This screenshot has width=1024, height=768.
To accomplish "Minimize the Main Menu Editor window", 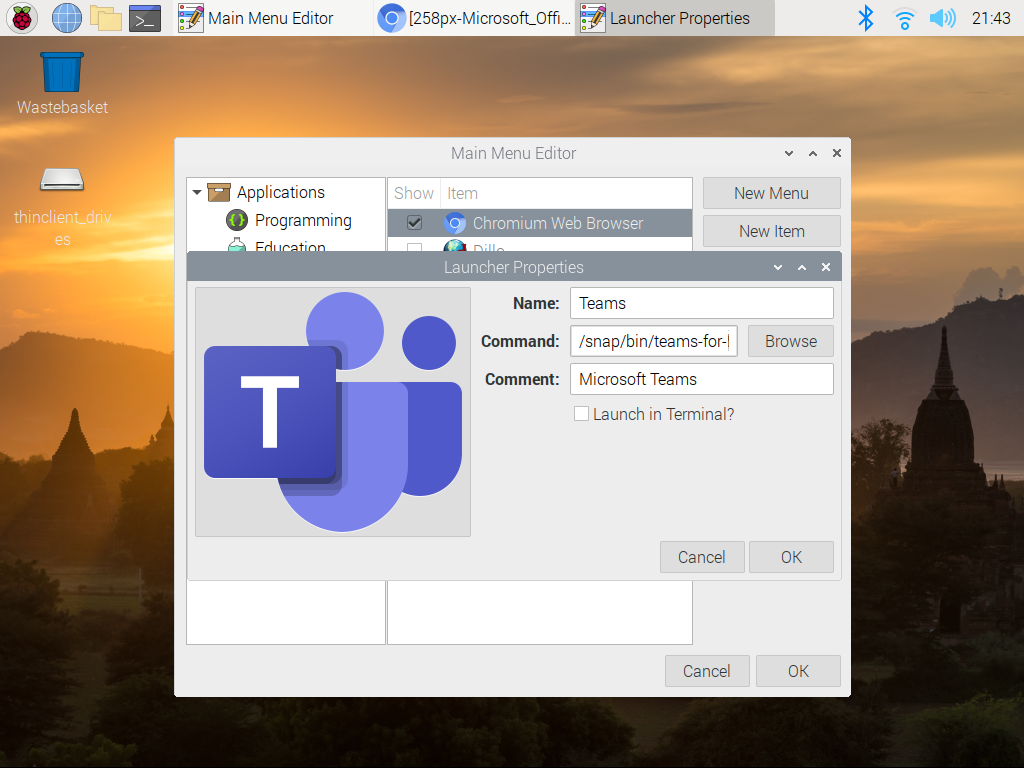I will [789, 153].
